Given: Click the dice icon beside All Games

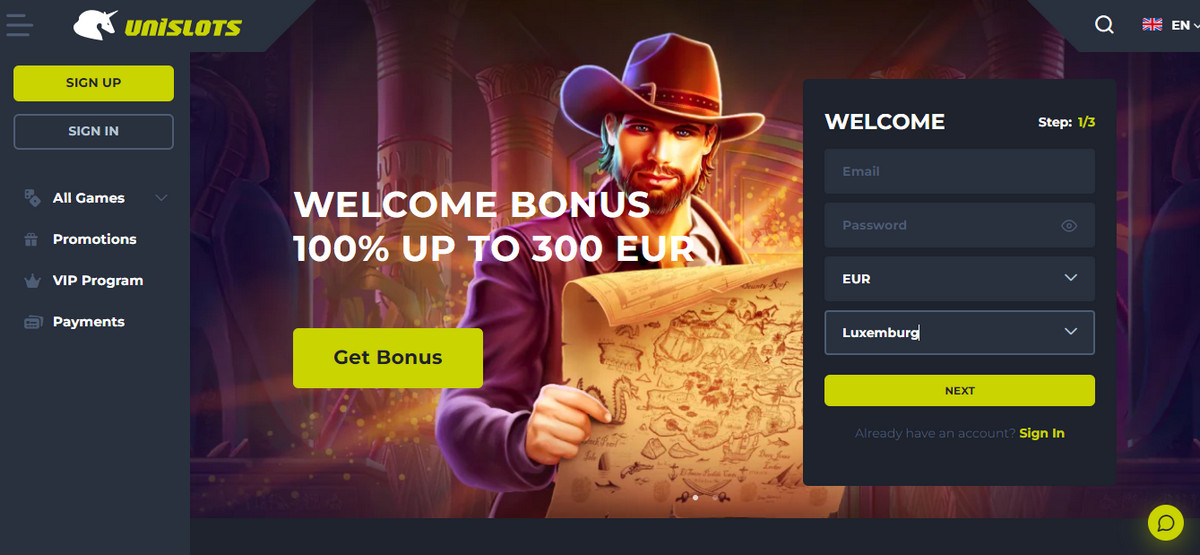Looking at the screenshot, I should [x=32, y=198].
